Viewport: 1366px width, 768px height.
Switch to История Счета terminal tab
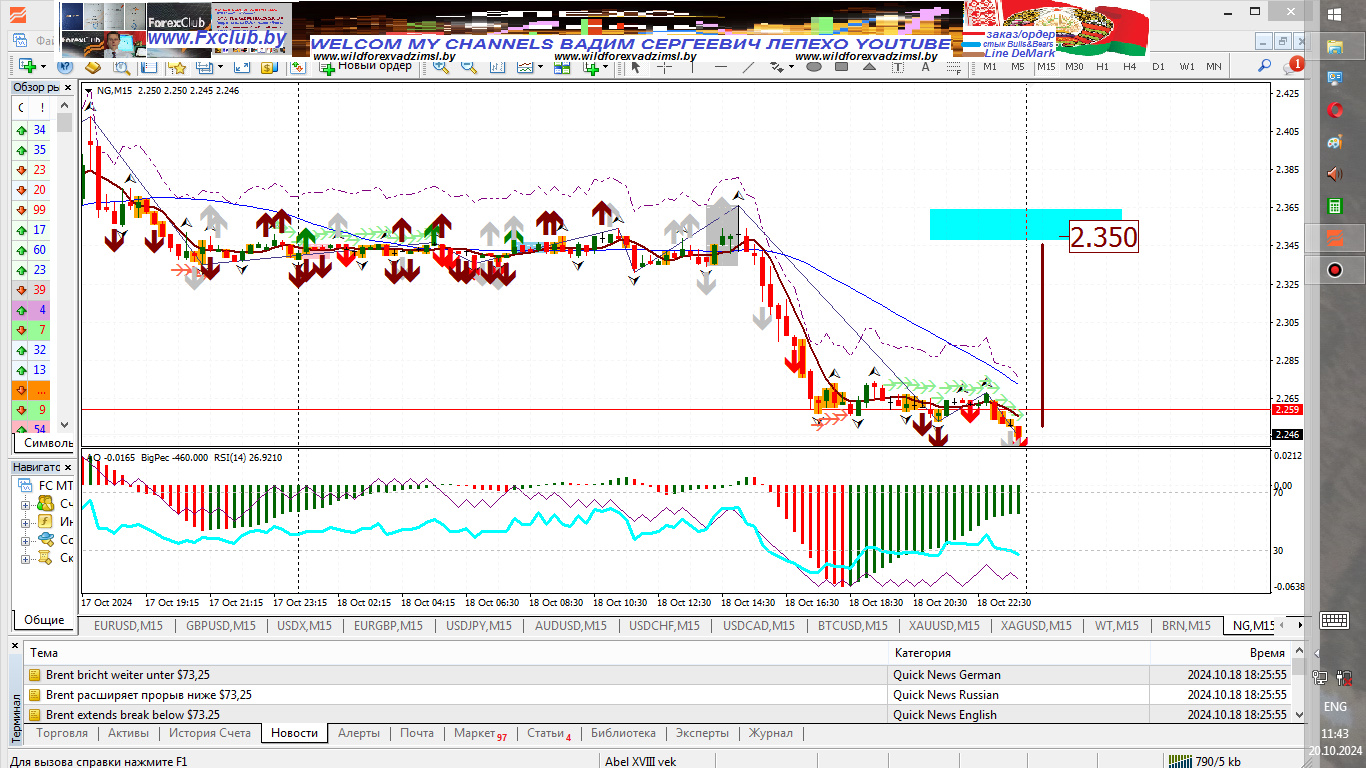point(210,733)
